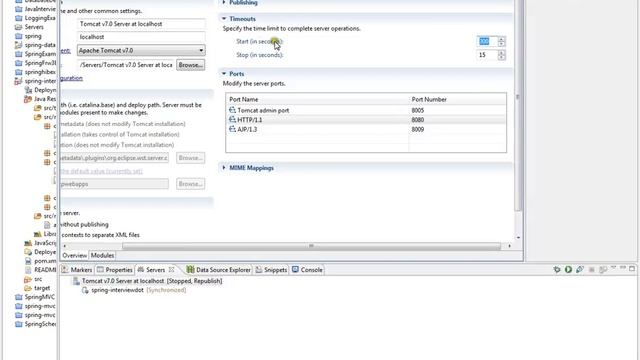Click the SpringSche project folder icon
This screenshot has width=640, height=360.
(x=18, y=324)
